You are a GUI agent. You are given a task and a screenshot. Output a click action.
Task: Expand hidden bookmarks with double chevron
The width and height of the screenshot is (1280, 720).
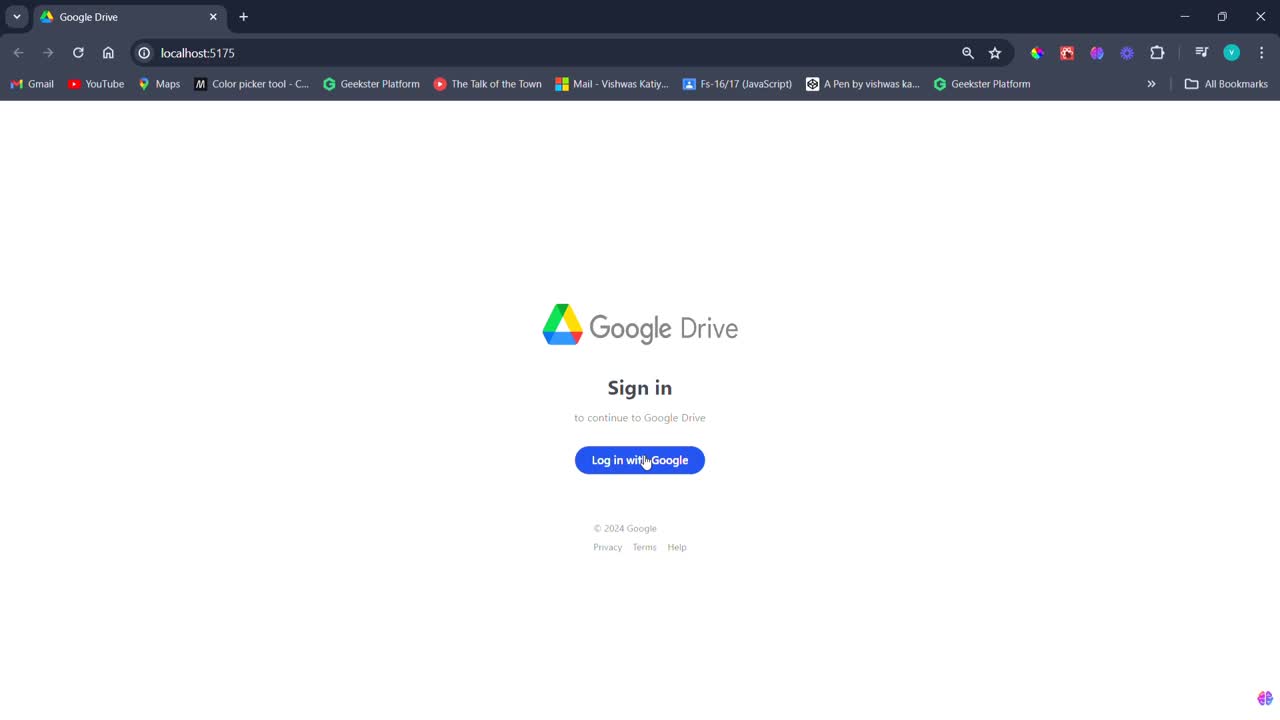pyautogui.click(x=1151, y=84)
